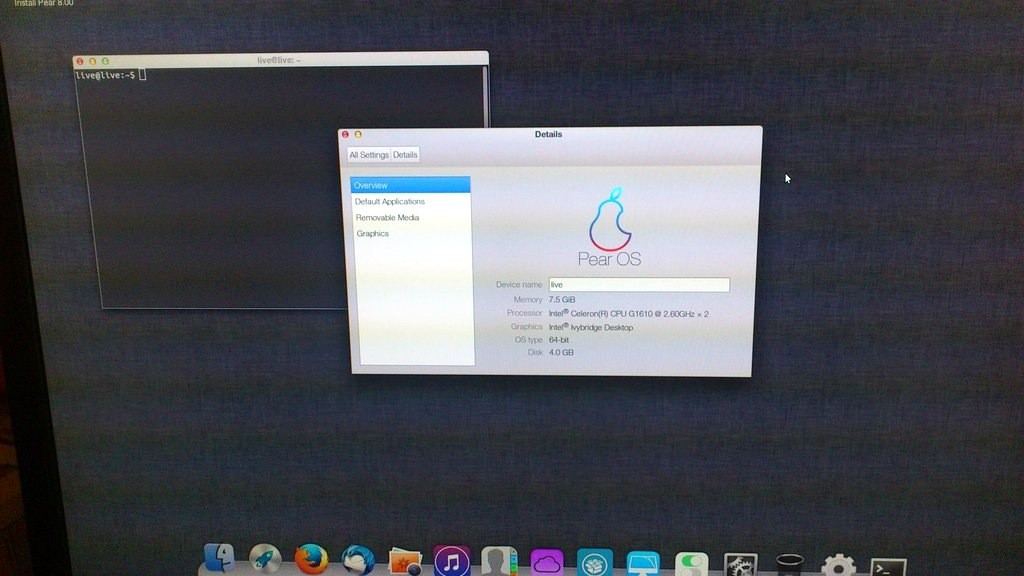
Task: Minimize the Details window
Action: [358, 135]
